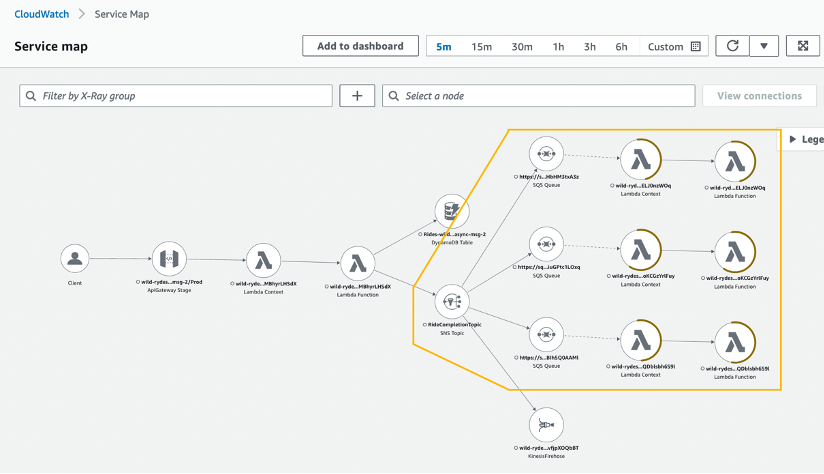Image resolution: width=824 pixels, height=474 pixels.
Task: Click the RideCompletionTopic label text
Action: click(455, 325)
